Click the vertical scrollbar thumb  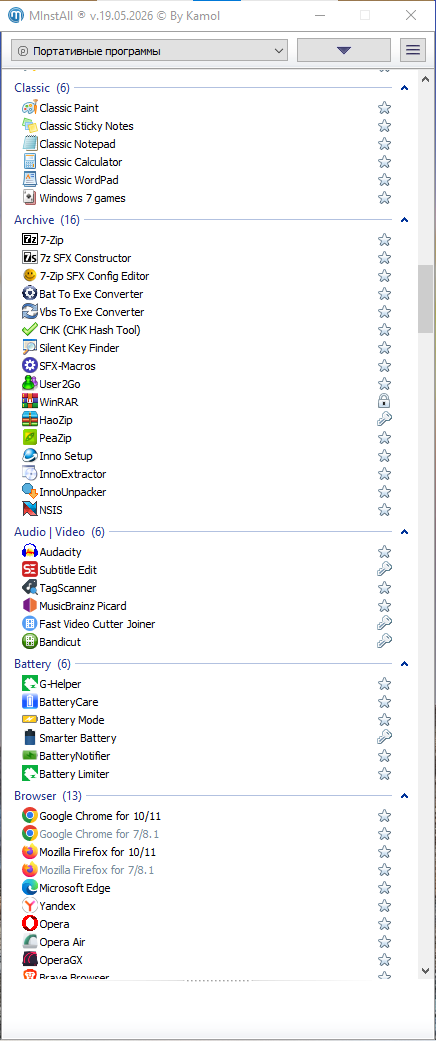[425, 299]
